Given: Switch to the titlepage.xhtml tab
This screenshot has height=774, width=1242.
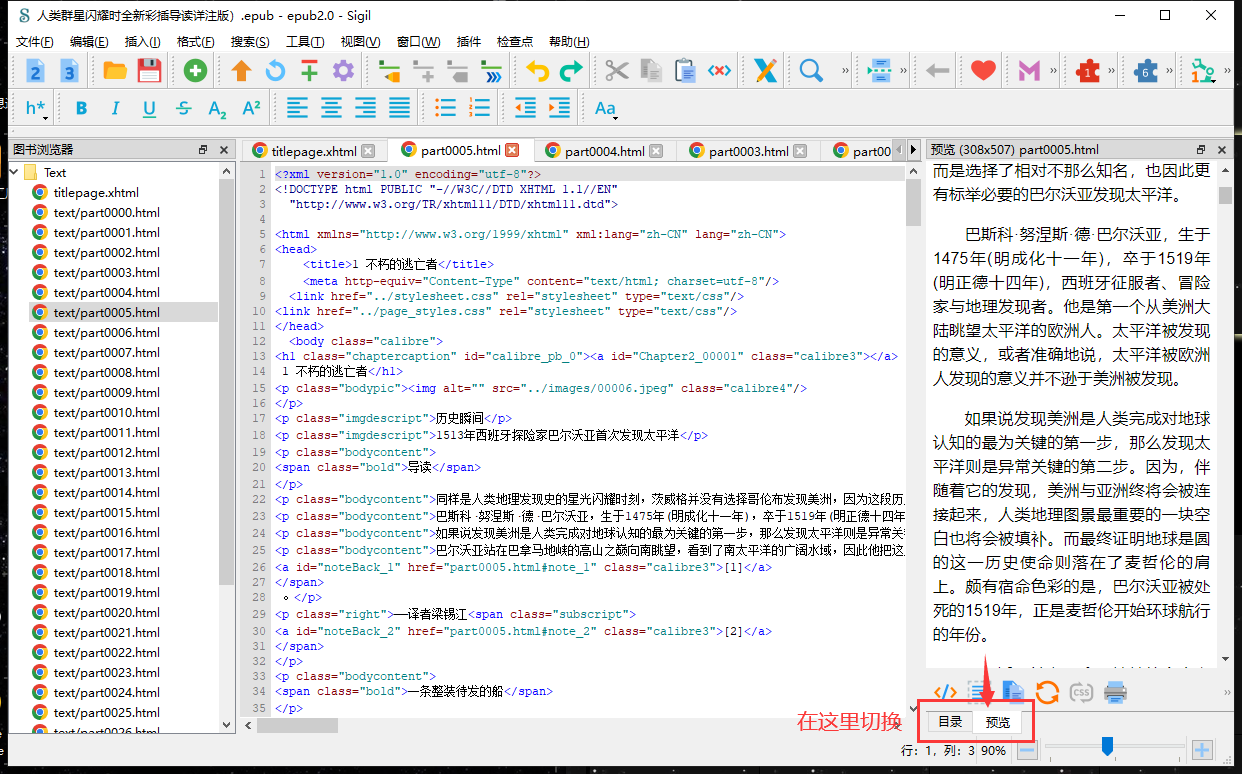Looking at the screenshot, I should pyautogui.click(x=313, y=151).
